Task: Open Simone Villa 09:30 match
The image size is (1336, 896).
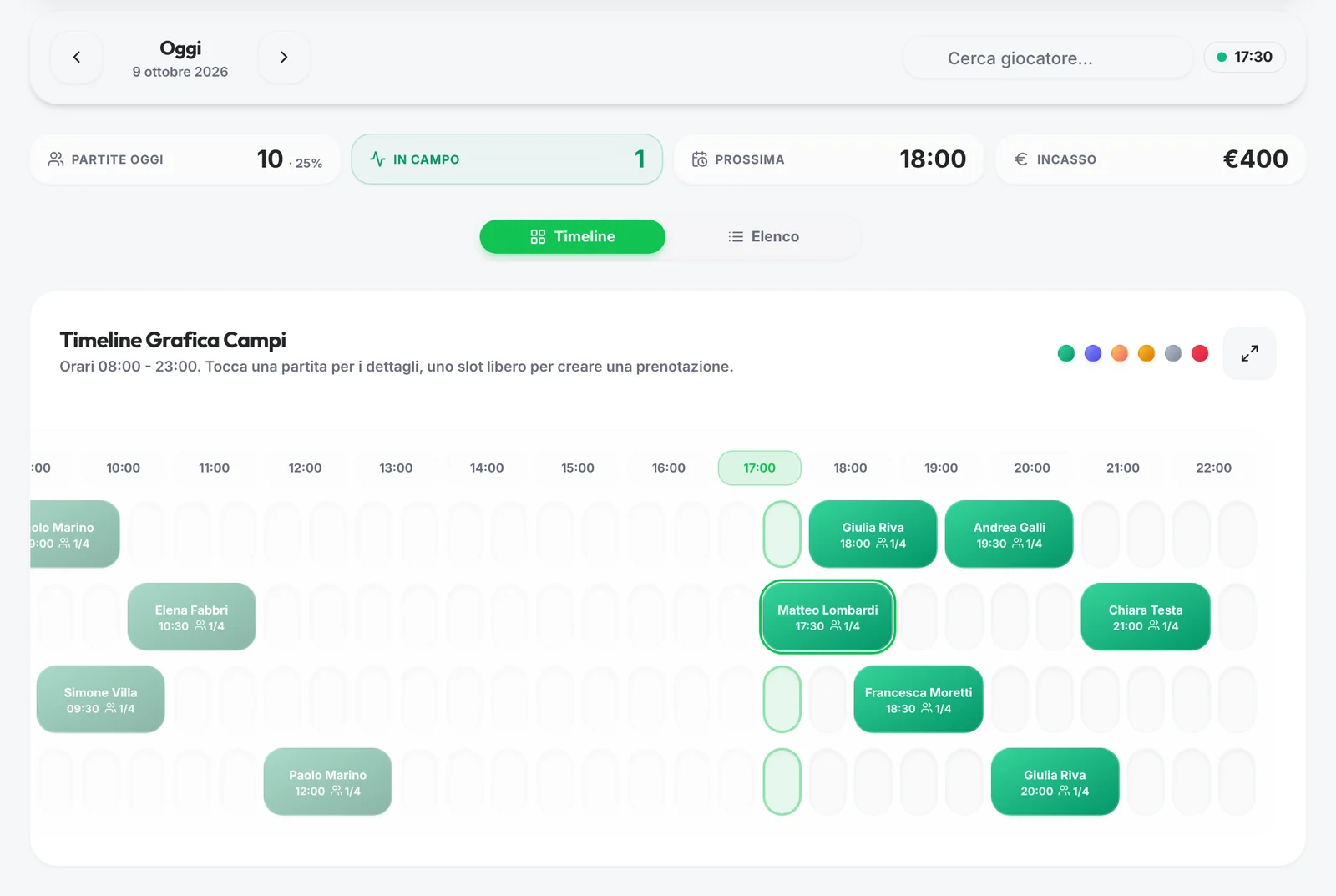Action: click(100, 700)
